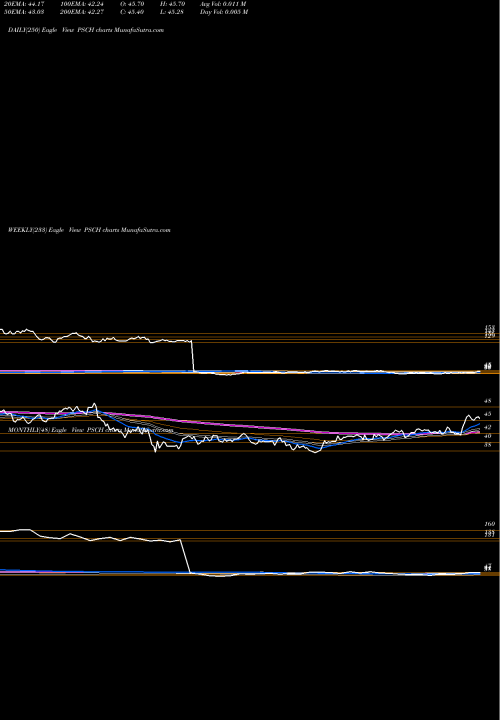The height and width of the screenshot is (720, 500).
Task: Select the 100EMA value readout
Action: 84,4
